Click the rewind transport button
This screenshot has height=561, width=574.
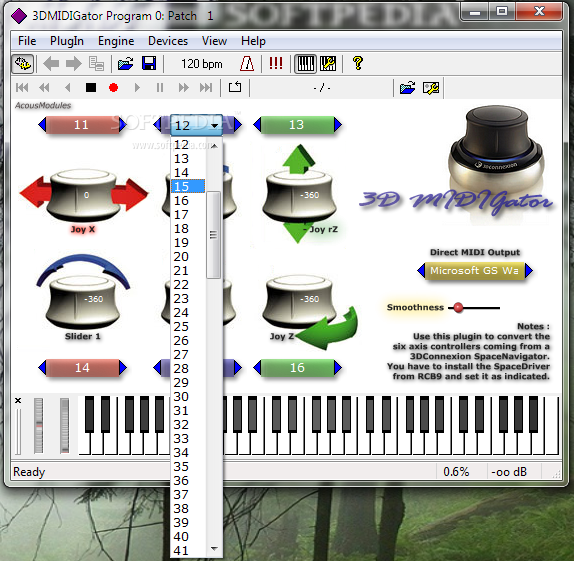(x=44, y=88)
